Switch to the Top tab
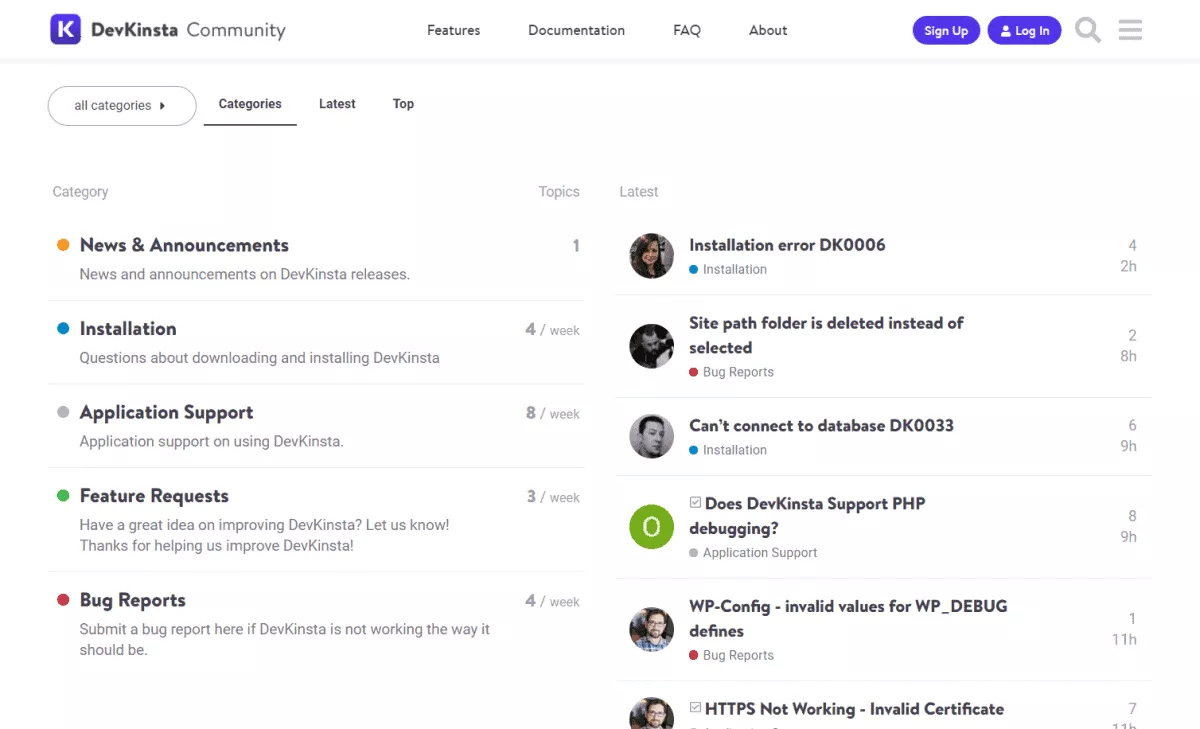This screenshot has width=1200, height=729. click(403, 104)
